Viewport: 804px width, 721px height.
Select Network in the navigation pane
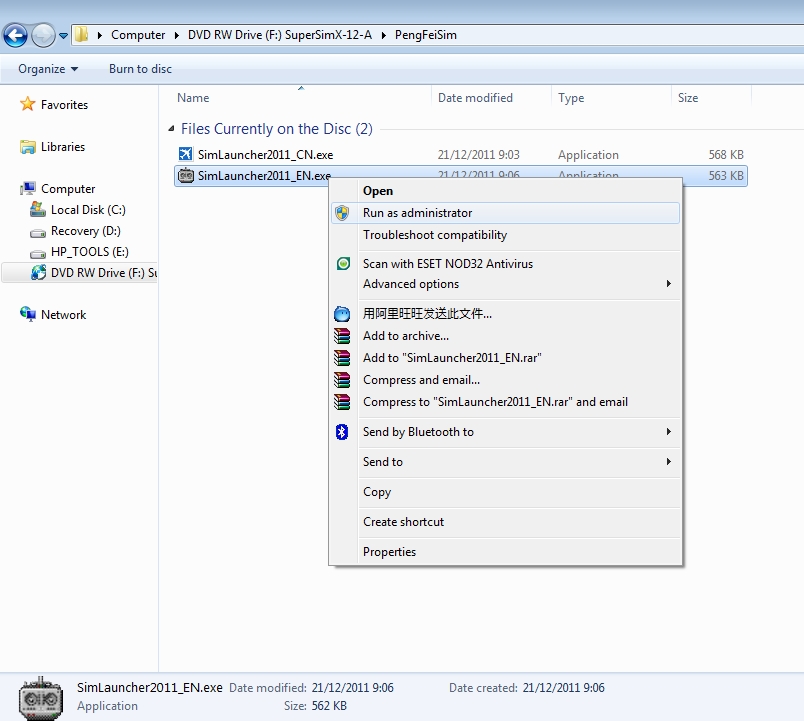point(63,315)
